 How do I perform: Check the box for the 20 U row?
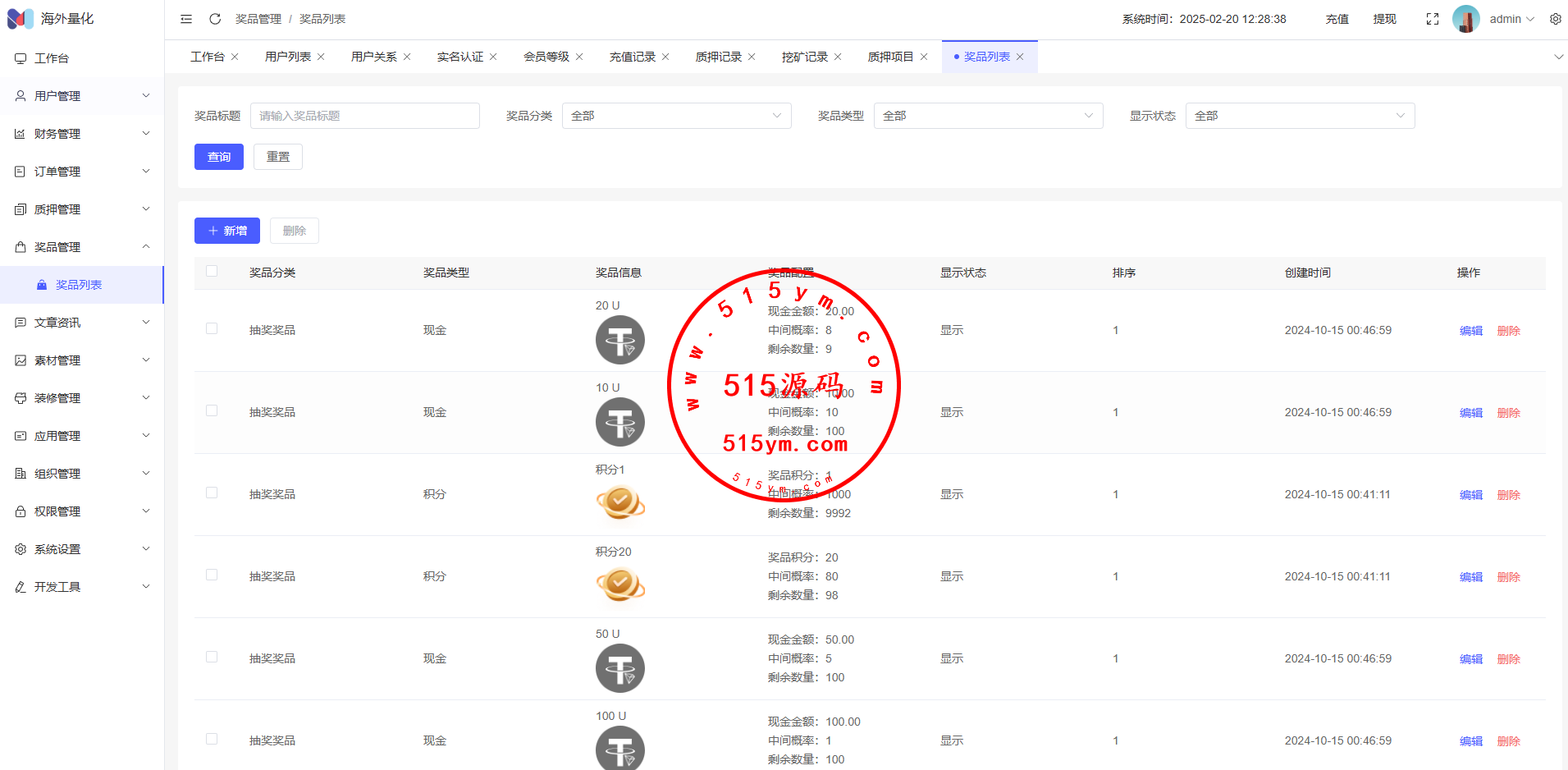[x=212, y=329]
